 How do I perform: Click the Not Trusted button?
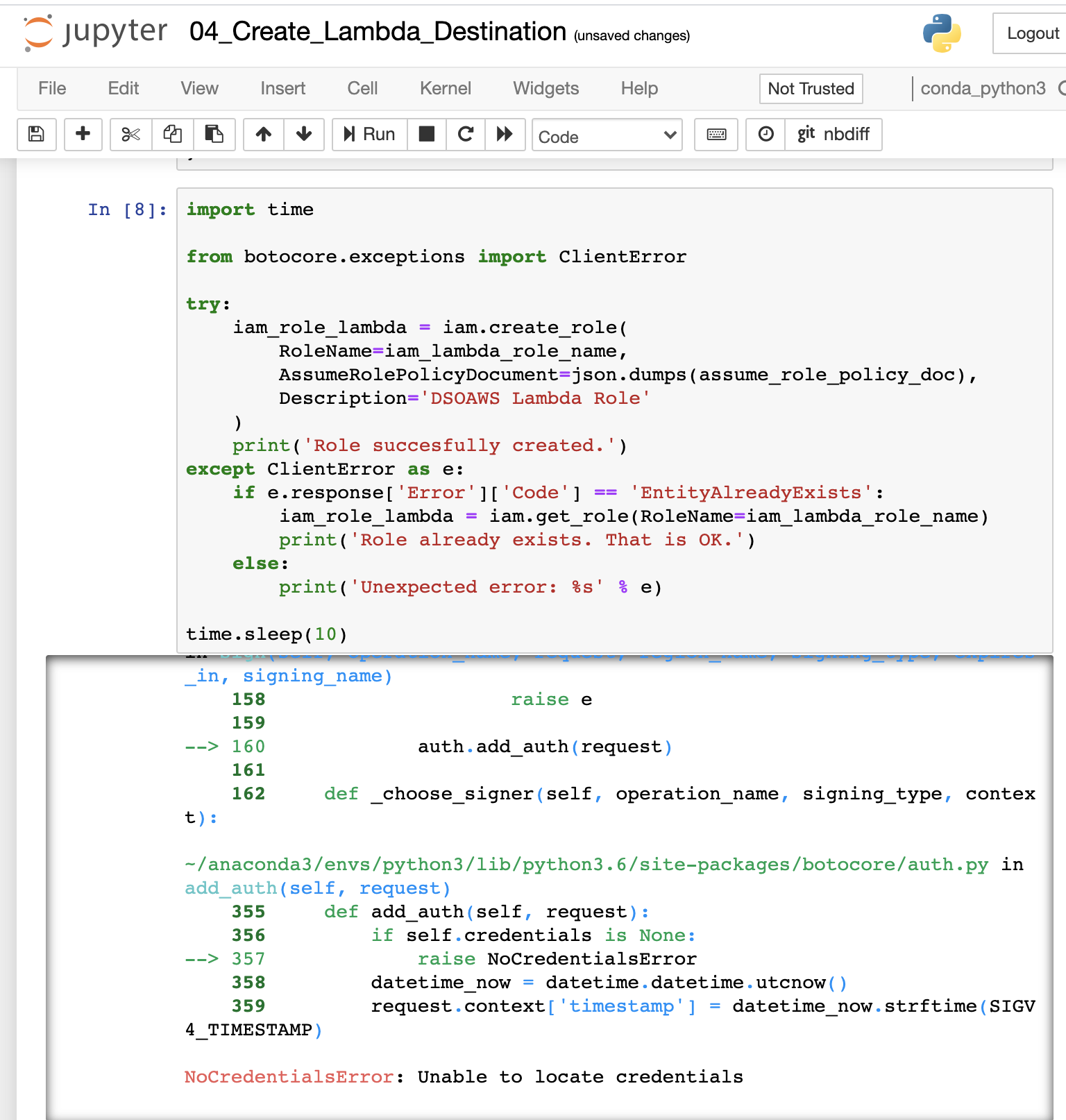click(x=811, y=89)
